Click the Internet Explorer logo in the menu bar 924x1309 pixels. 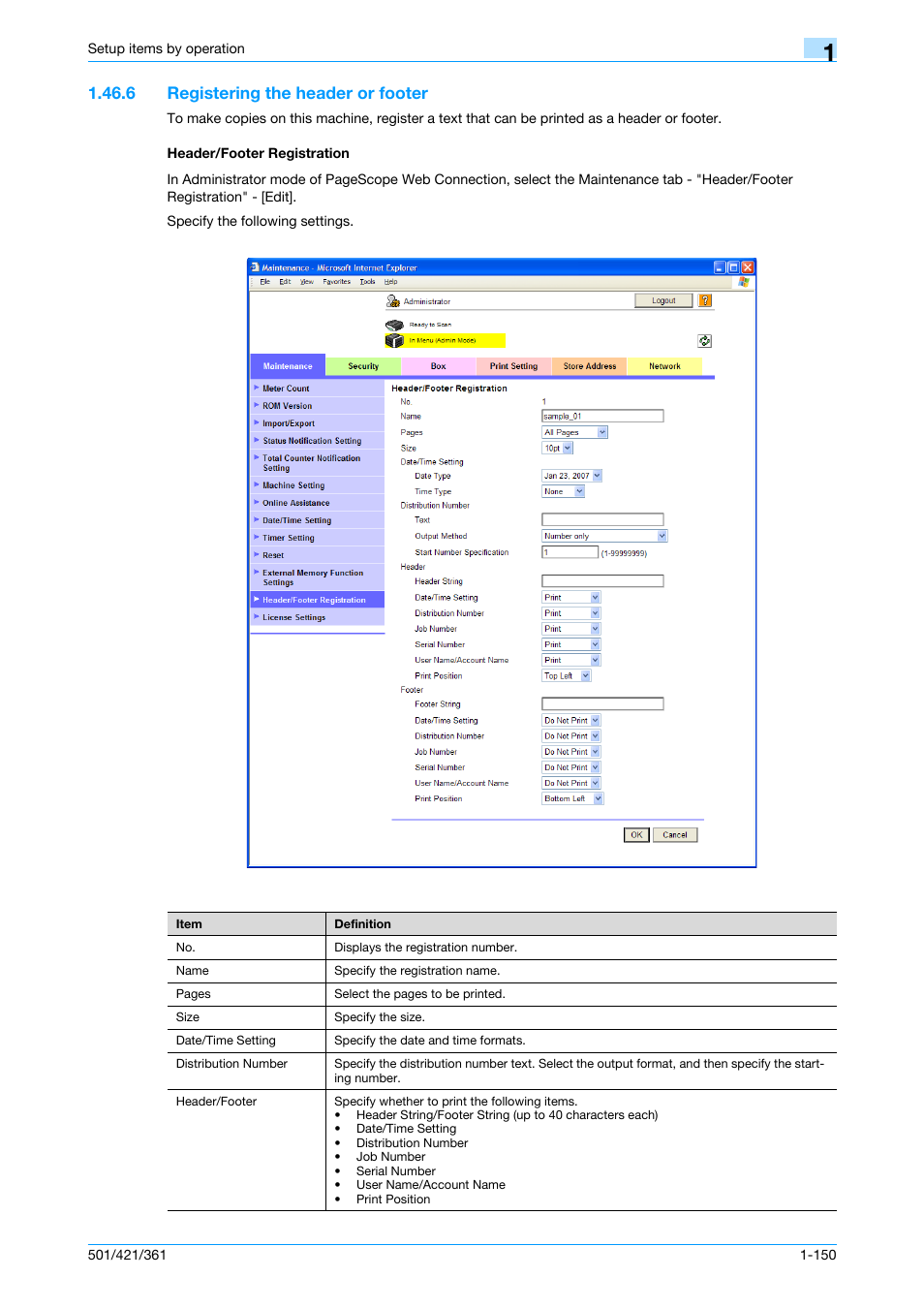click(x=744, y=282)
